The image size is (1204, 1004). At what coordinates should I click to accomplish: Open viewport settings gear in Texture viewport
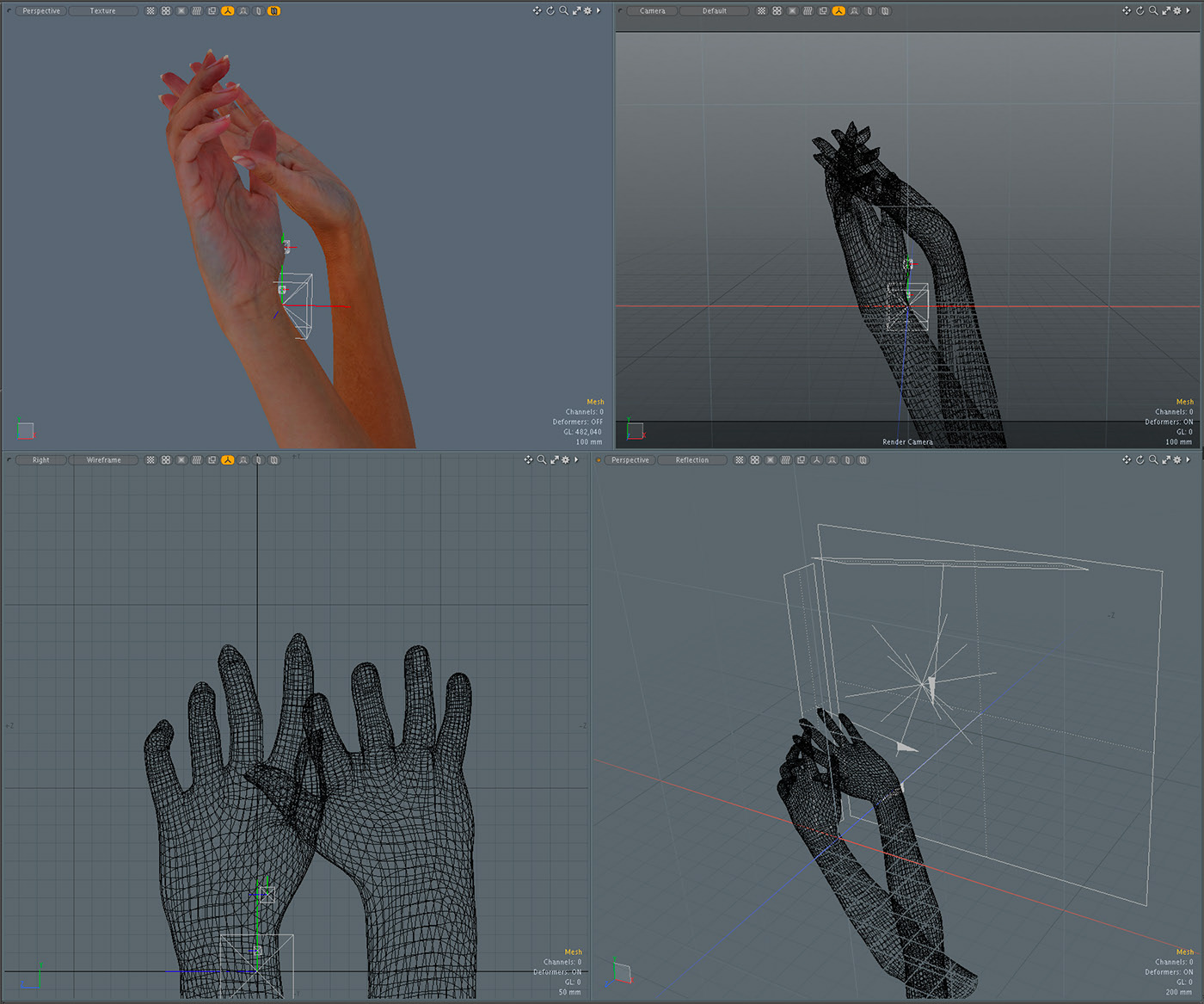[587, 11]
